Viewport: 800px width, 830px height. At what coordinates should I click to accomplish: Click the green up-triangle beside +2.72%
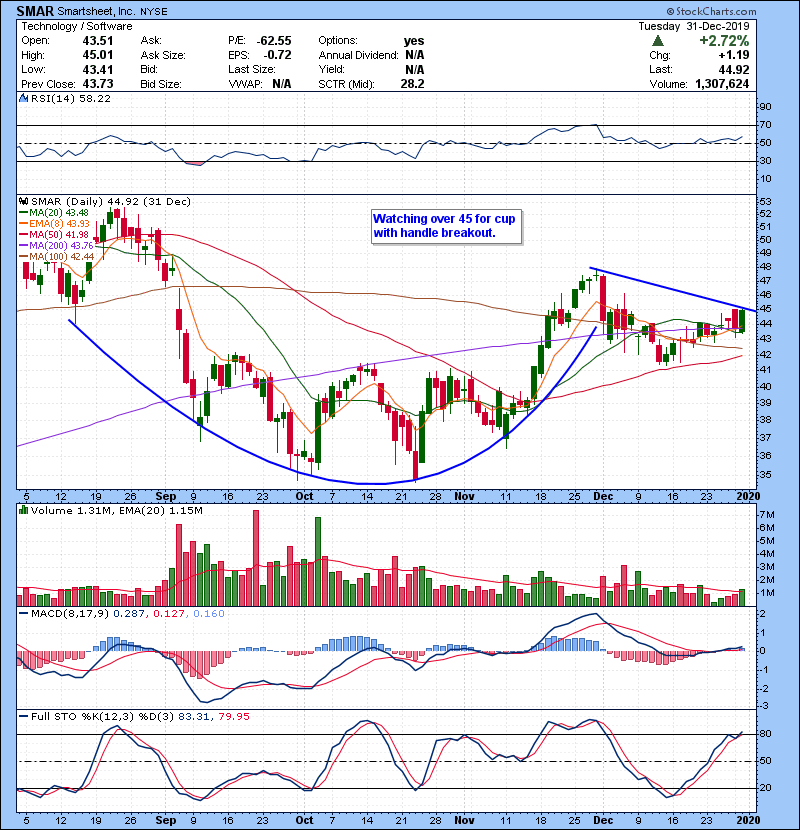(x=658, y=41)
